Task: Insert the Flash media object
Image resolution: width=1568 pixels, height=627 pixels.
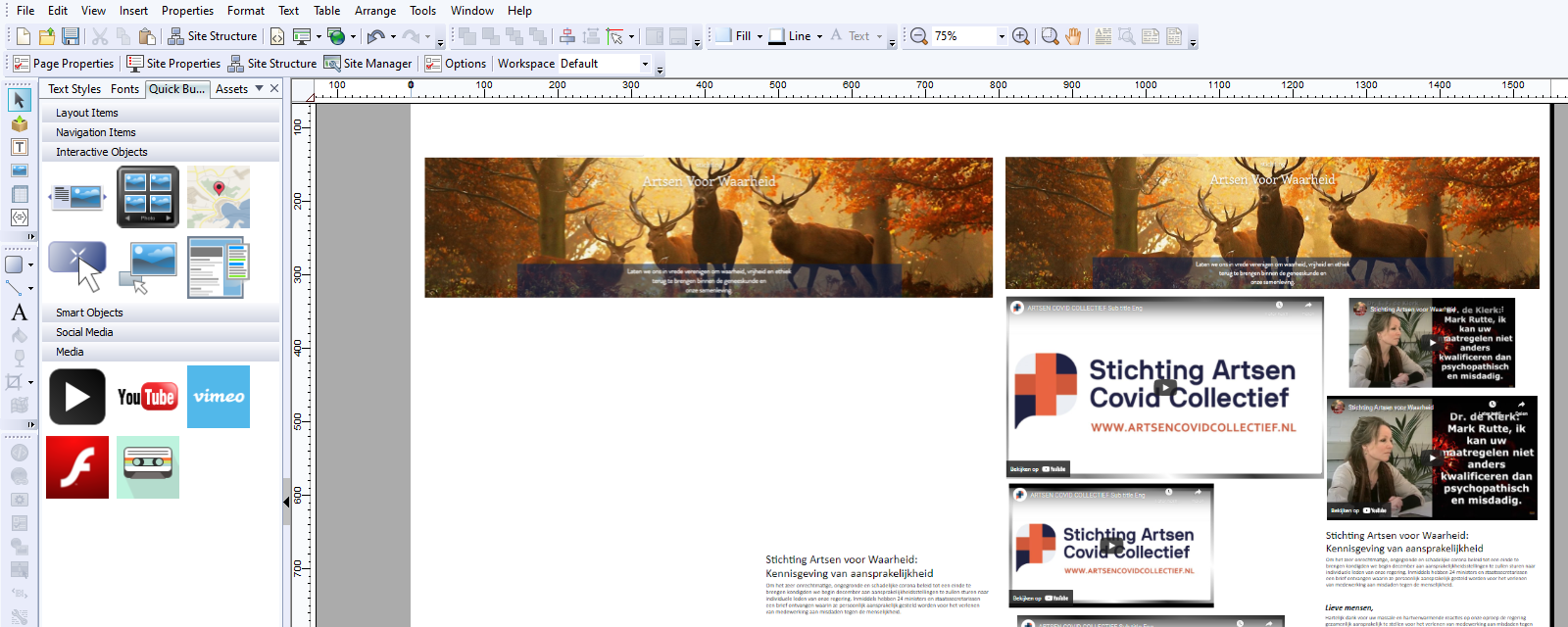Action: (77, 467)
